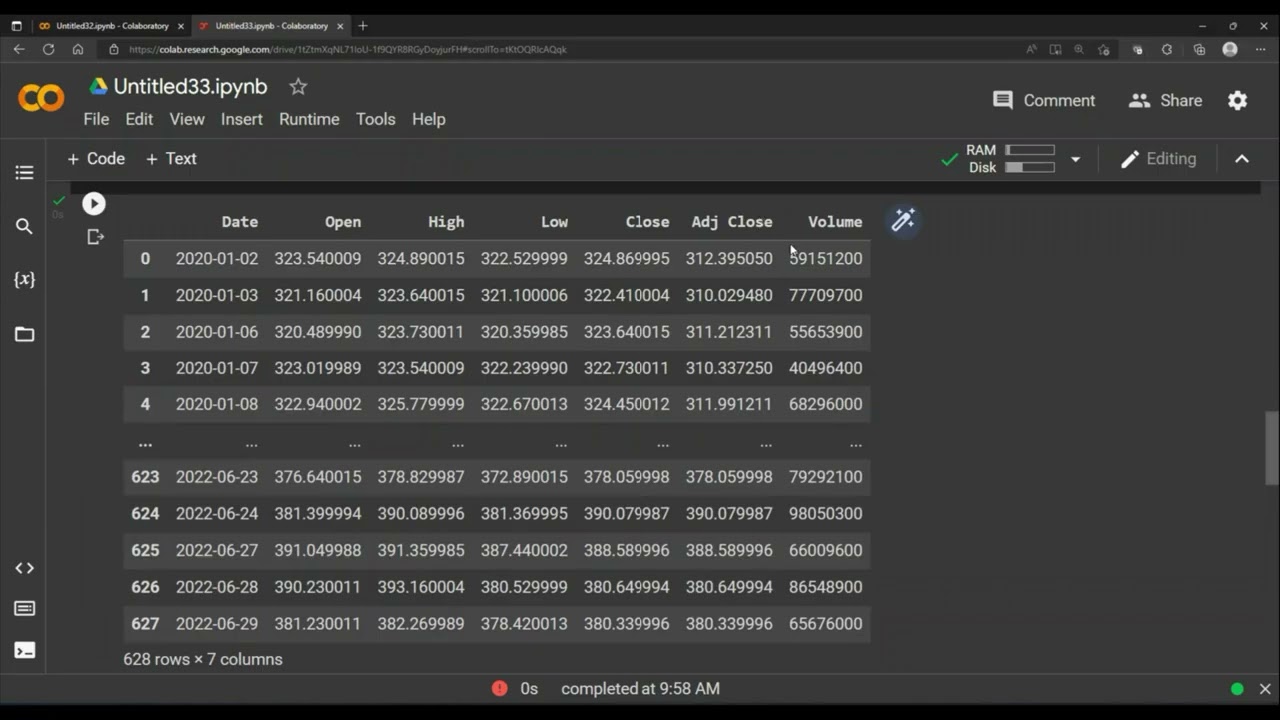Open a new browser tab
The image size is (1280, 720).
(363, 26)
